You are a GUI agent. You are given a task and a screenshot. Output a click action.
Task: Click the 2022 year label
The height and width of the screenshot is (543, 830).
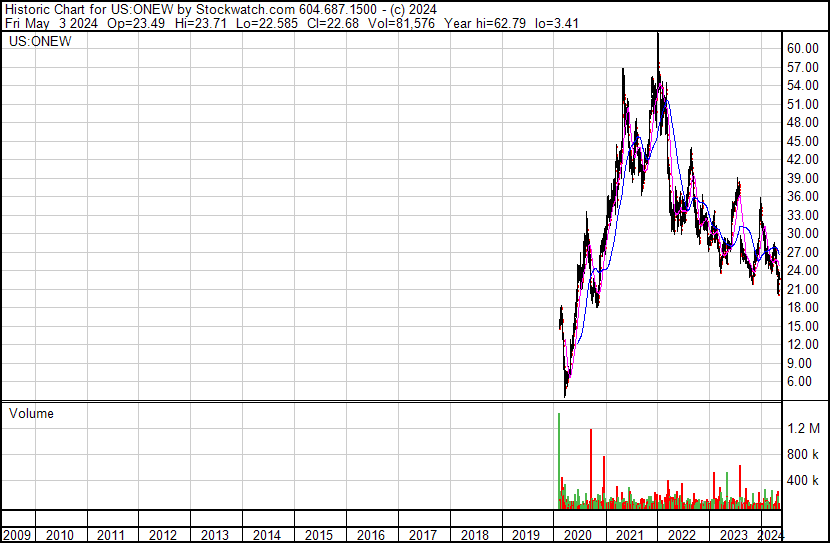click(x=682, y=535)
